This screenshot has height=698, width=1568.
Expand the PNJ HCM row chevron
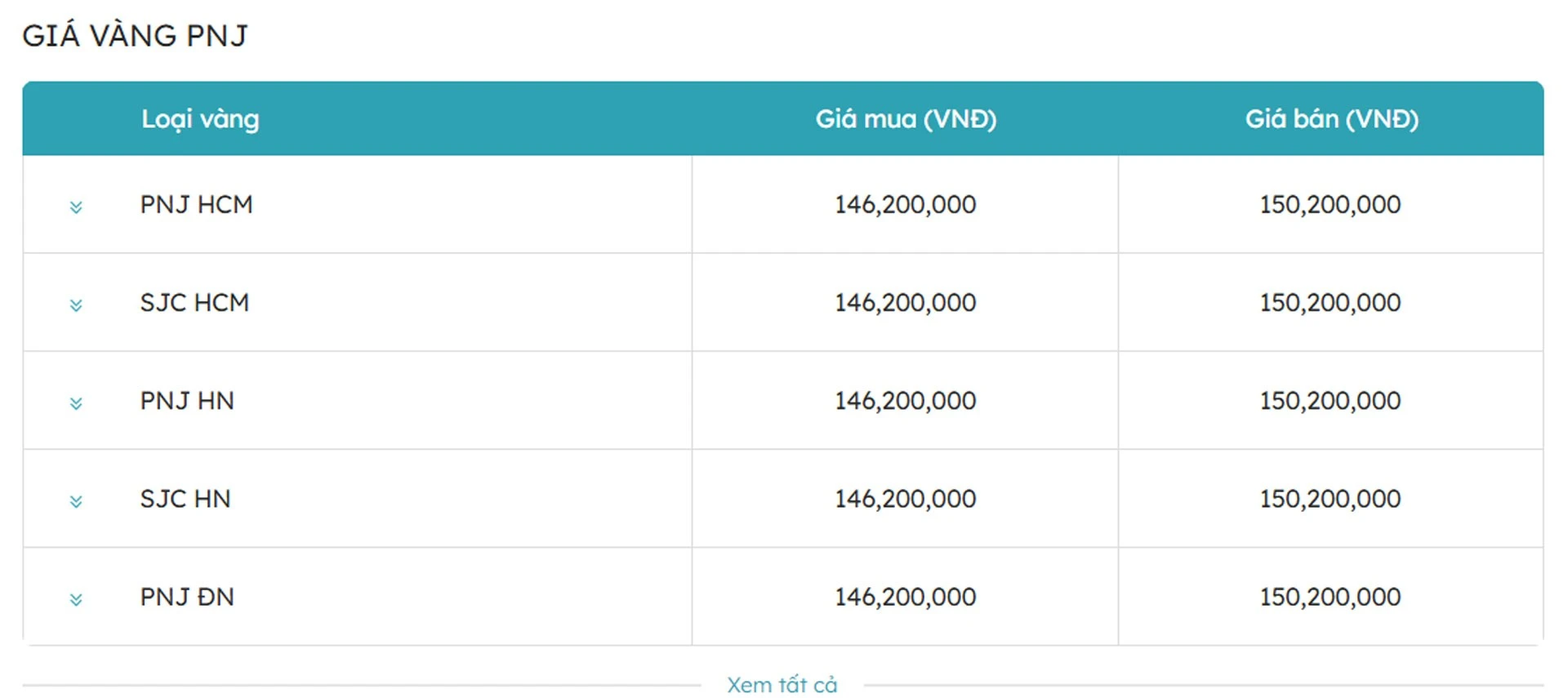tap(76, 207)
